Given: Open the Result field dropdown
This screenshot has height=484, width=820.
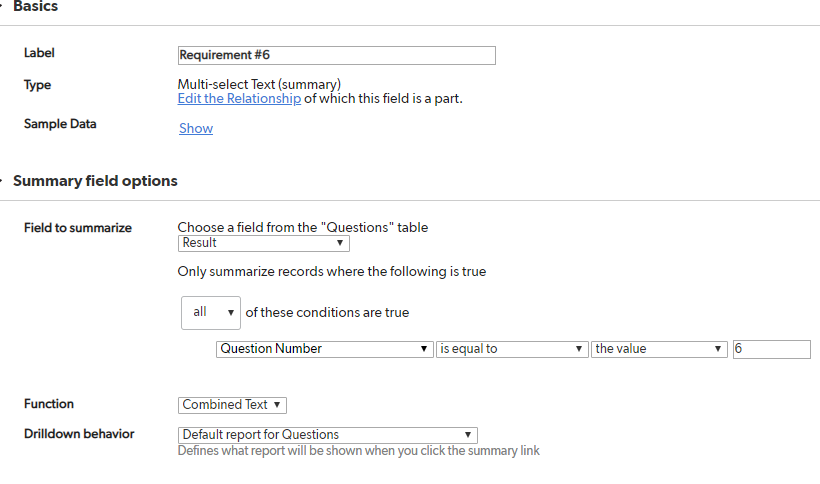Looking at the screenshot, I should (264, 243).
